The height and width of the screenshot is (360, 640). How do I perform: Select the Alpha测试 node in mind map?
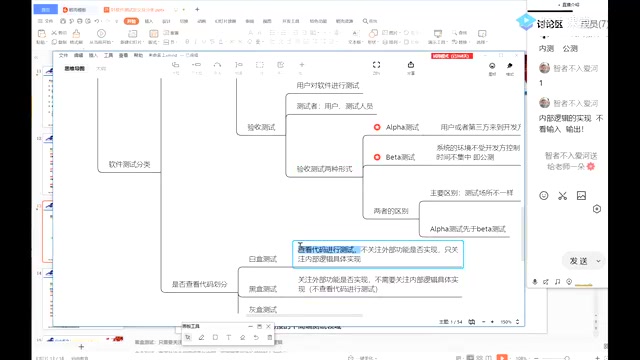click(402, 127)
